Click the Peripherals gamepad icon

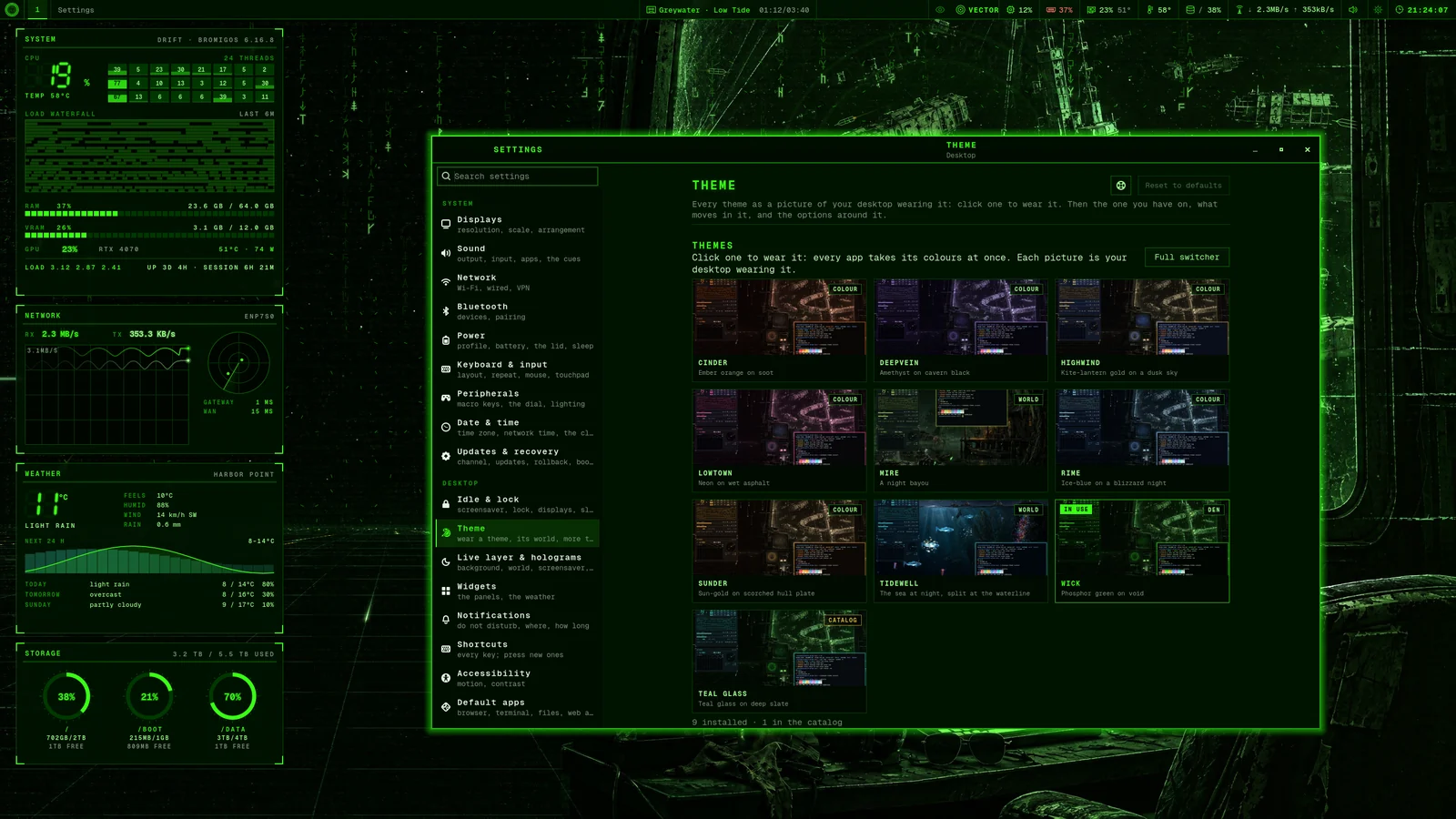(446, 398)
